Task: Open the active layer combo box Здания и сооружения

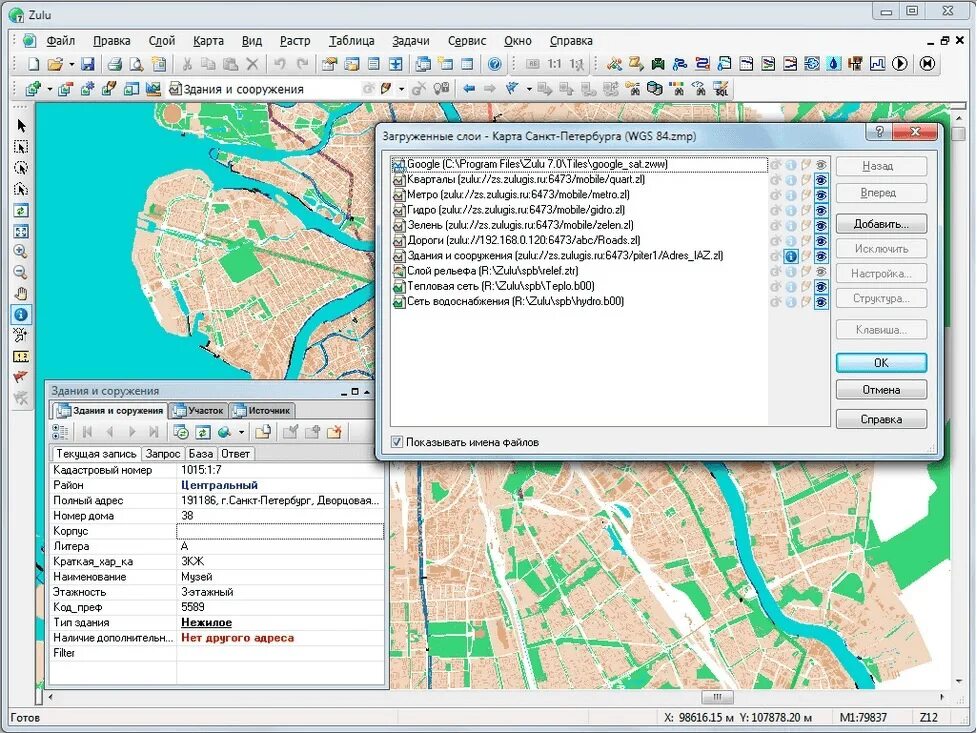Action: click(265, 89)
